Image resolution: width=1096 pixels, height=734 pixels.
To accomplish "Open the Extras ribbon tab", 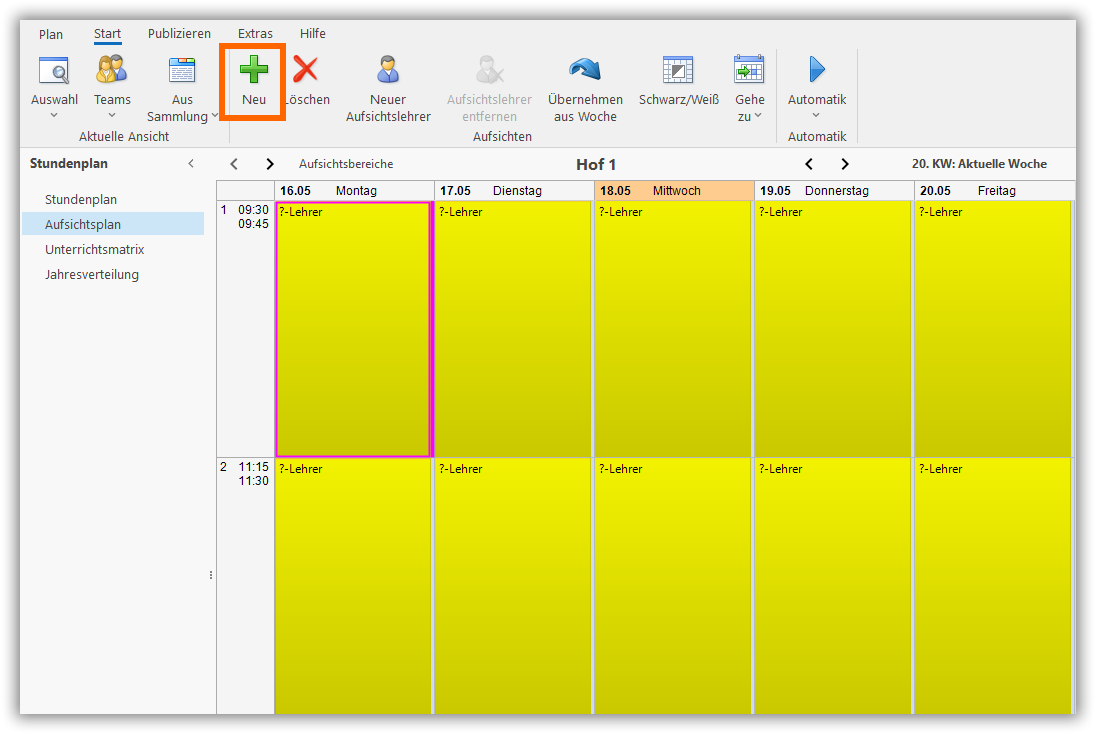I will click(x=255, y=34).
